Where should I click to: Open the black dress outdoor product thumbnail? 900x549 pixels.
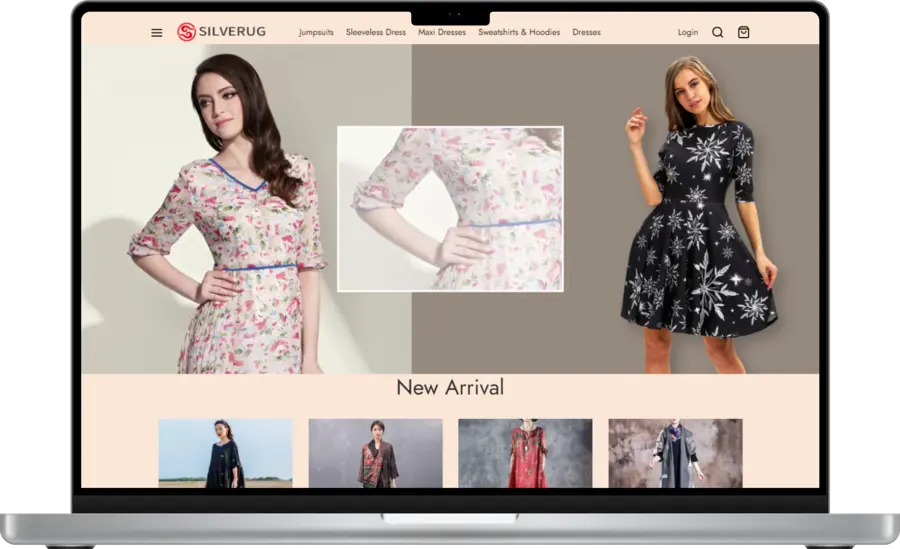pyautogui.click(x=226, y=453)
